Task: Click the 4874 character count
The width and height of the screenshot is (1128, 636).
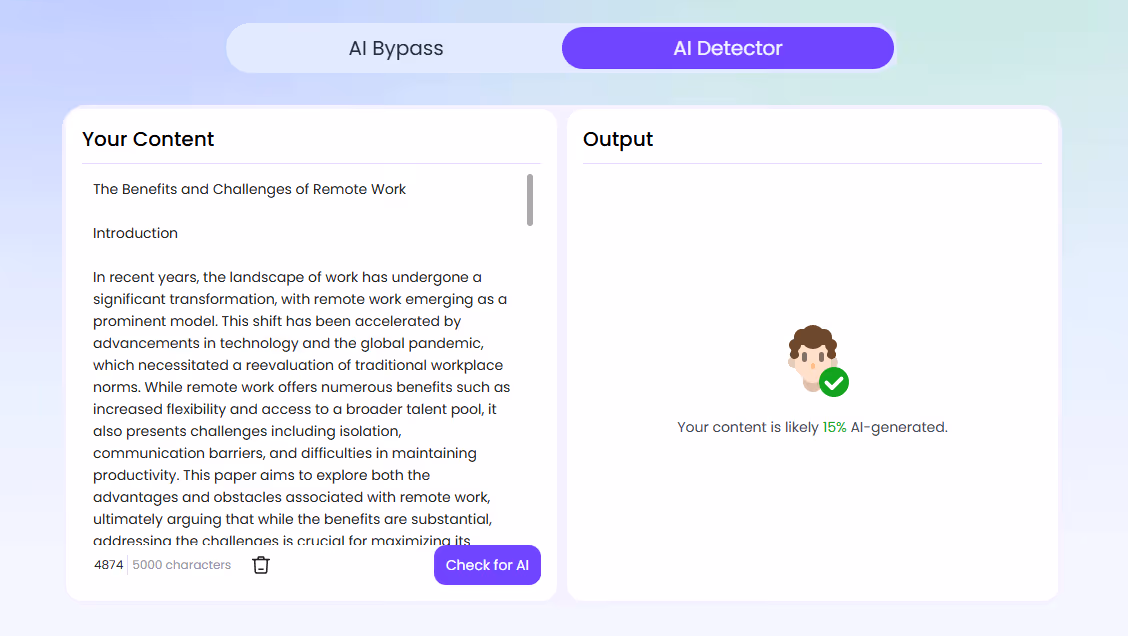Action: (109, 565)
